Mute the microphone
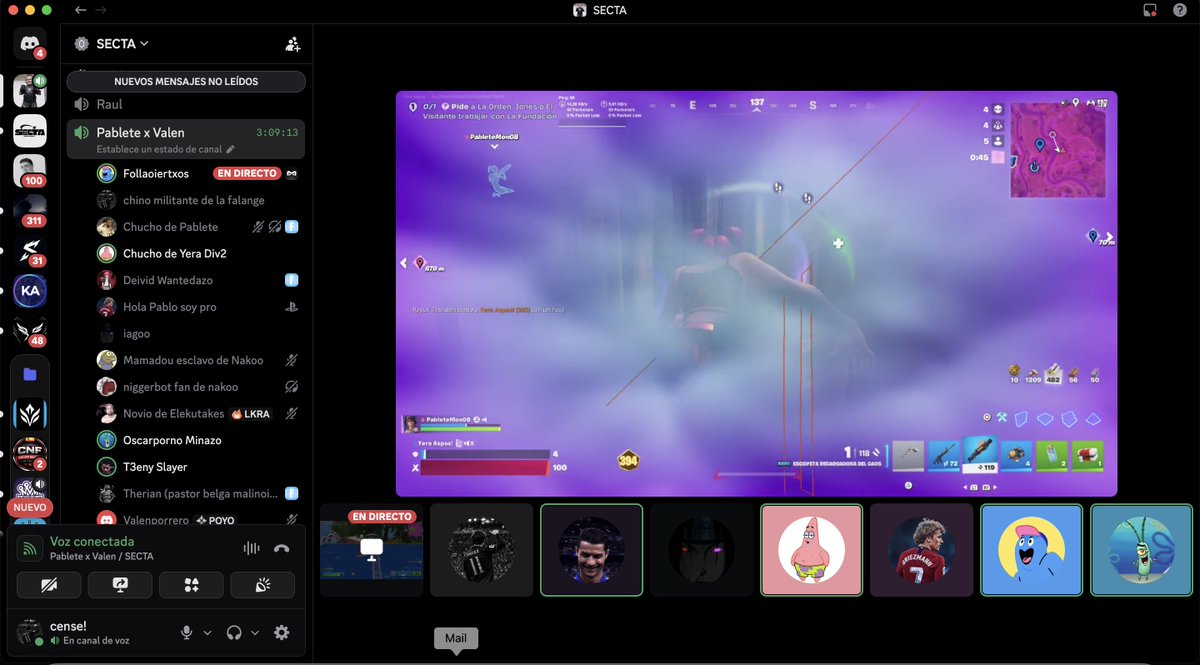Viewport: 1200px width, 665px height. (186, 632)
